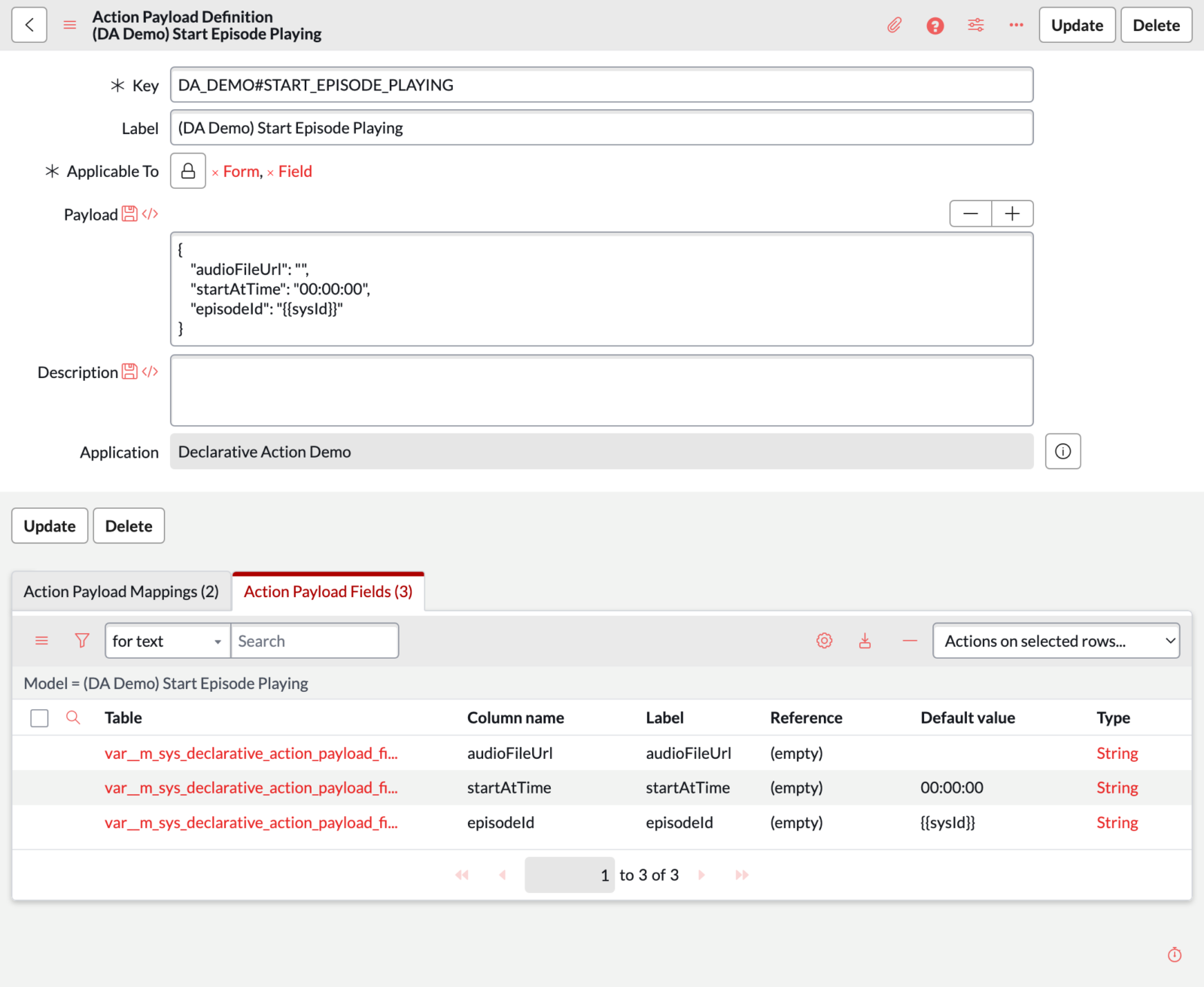Viewport: 1204px width, 987px height.
Task: Go back using the header arrow
Action: pos(29,25)
